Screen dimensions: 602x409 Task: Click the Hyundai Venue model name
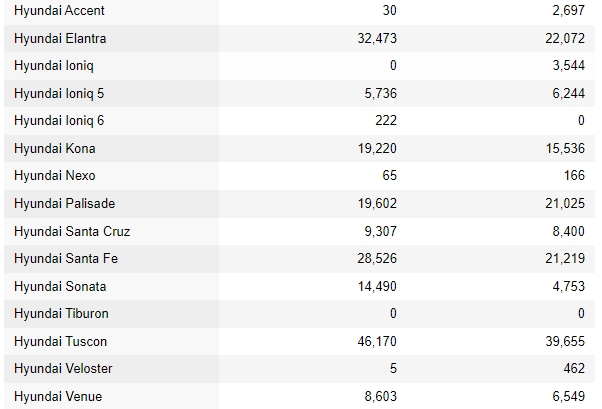tap(58, 396)
